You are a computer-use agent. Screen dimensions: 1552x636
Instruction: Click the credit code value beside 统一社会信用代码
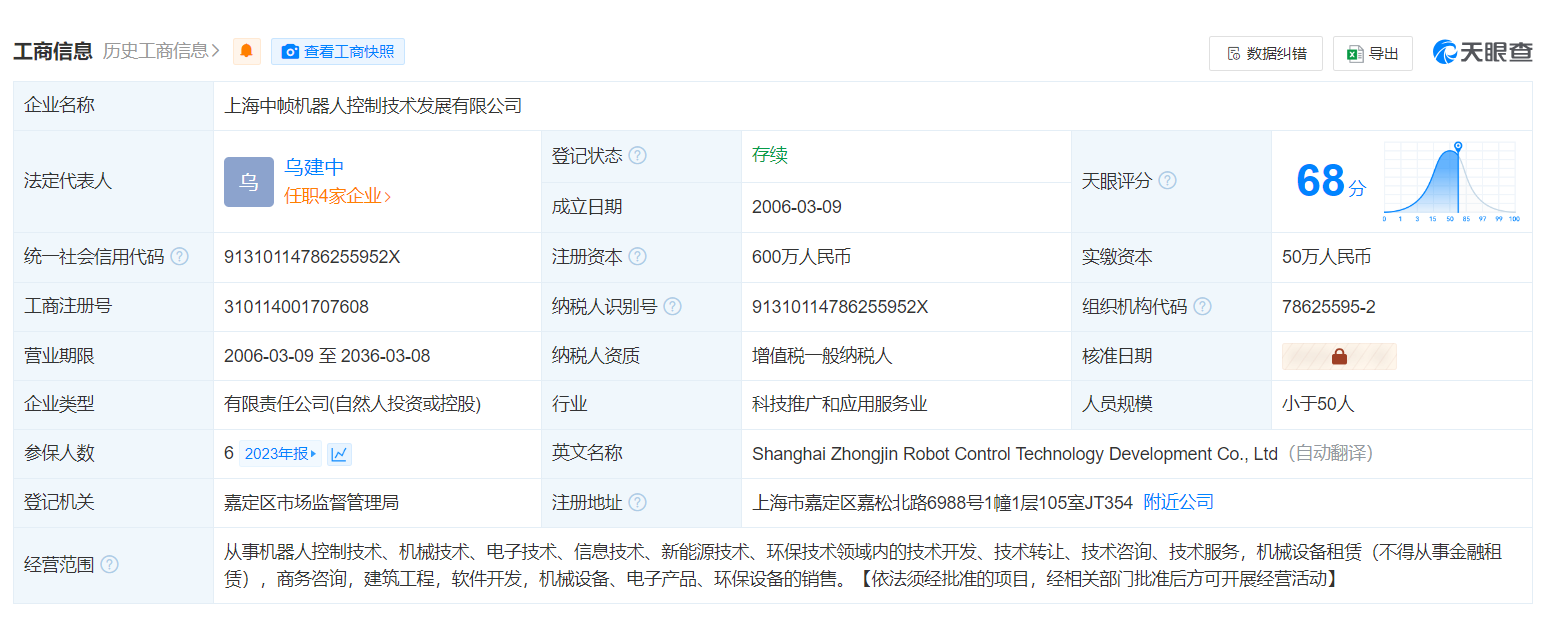(312, 257)
